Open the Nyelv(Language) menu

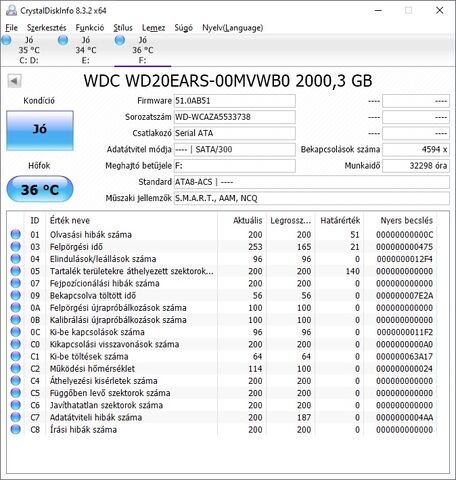pyautogui.click(x=233, y=28)
